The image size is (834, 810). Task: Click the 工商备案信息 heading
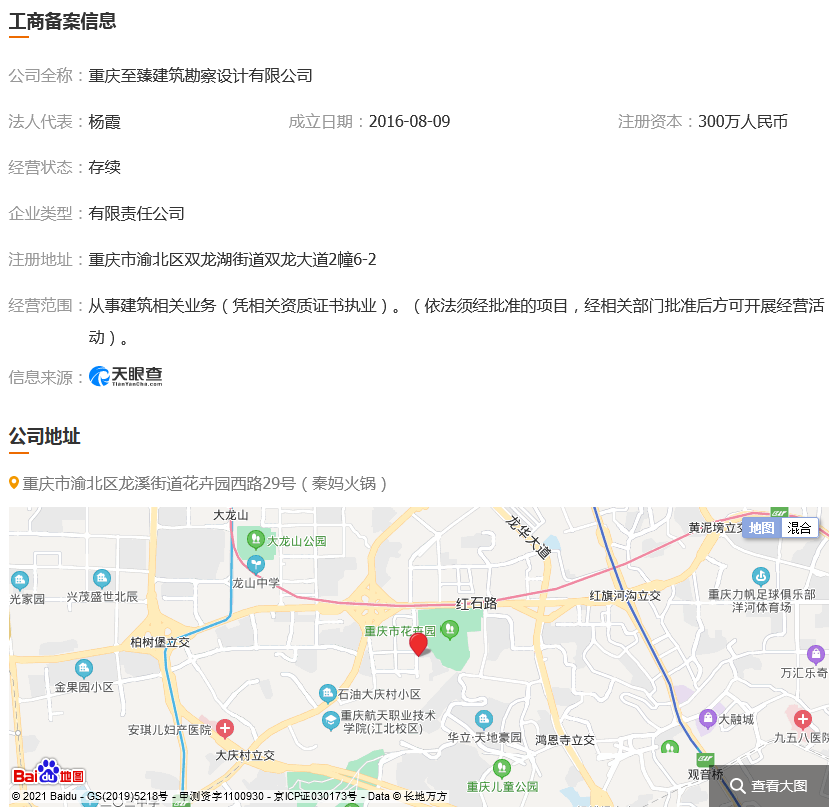click(62, 21)
